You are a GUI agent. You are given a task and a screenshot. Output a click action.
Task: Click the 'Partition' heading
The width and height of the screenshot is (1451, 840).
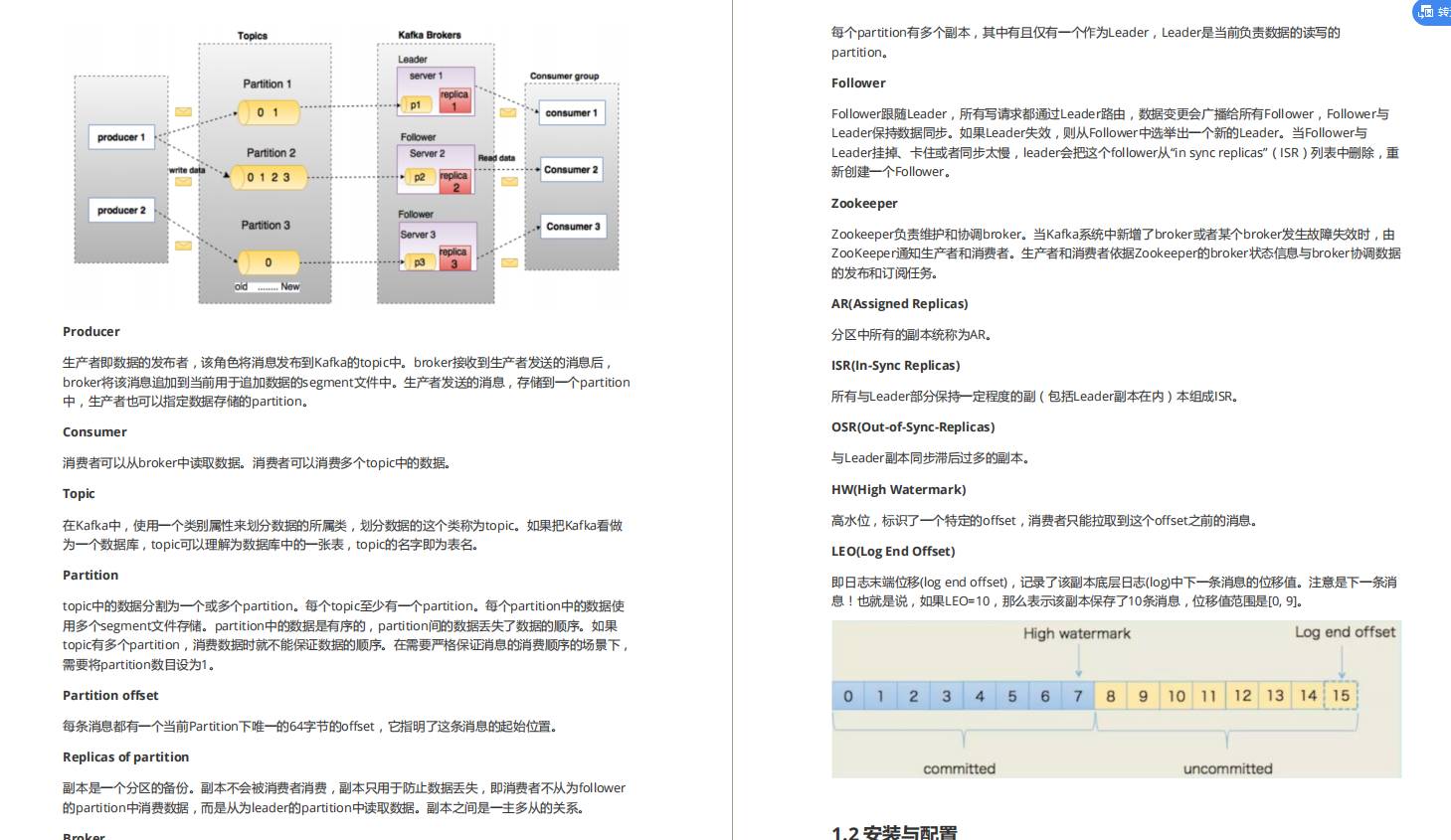pyautogui.click(x=91, y=576)
